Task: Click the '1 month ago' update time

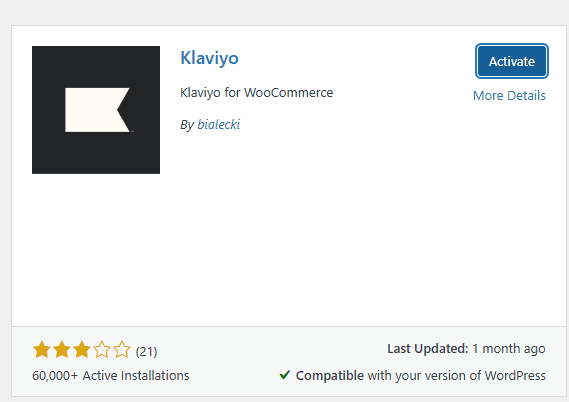Action: (x=509, y=349)
